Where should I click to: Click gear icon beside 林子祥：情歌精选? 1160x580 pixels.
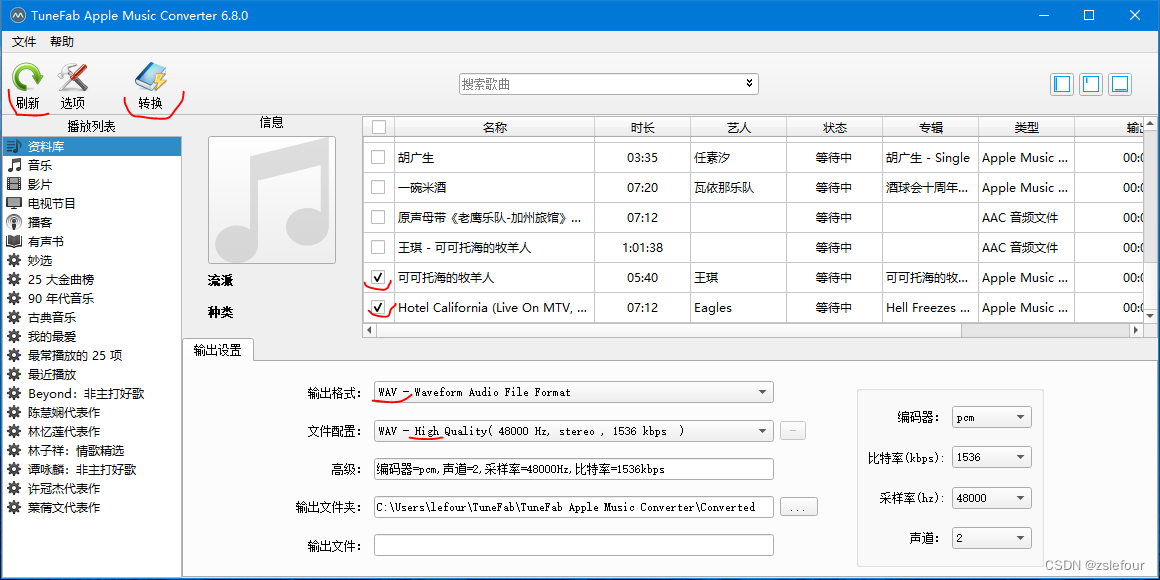point(13,451)
